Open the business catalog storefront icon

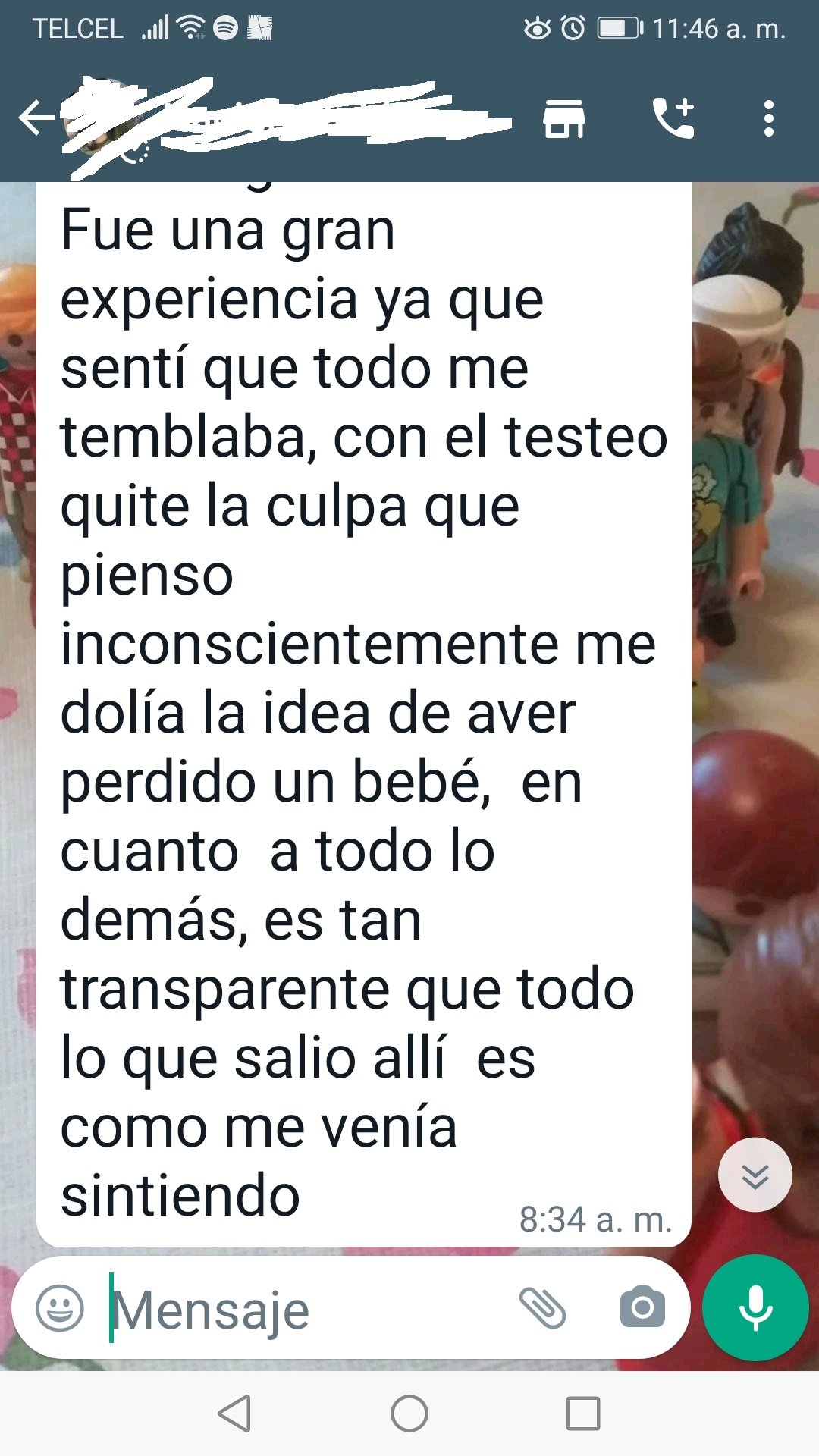[x=564, y=118]
